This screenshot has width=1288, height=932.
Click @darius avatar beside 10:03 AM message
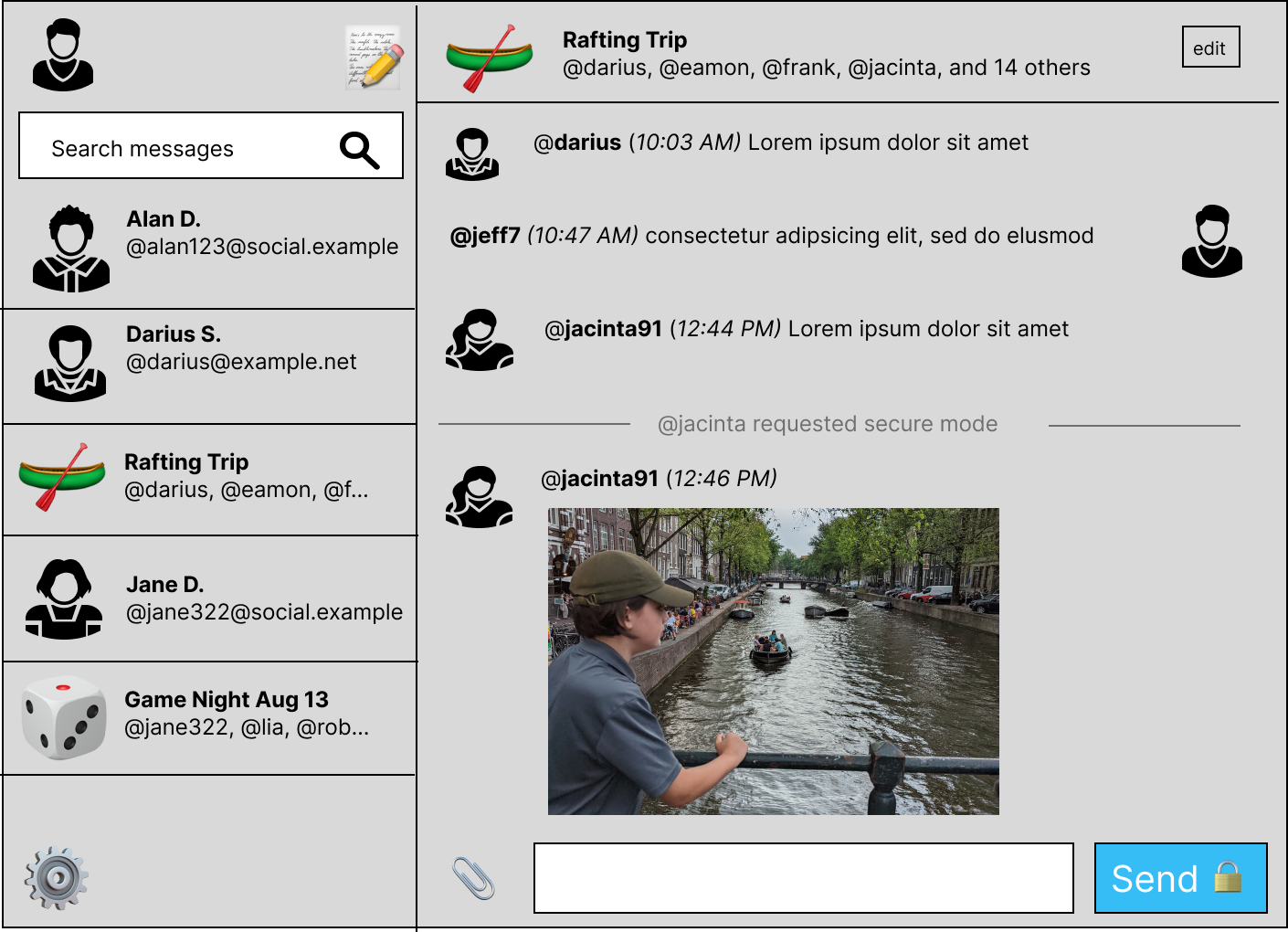click(472, 154)
